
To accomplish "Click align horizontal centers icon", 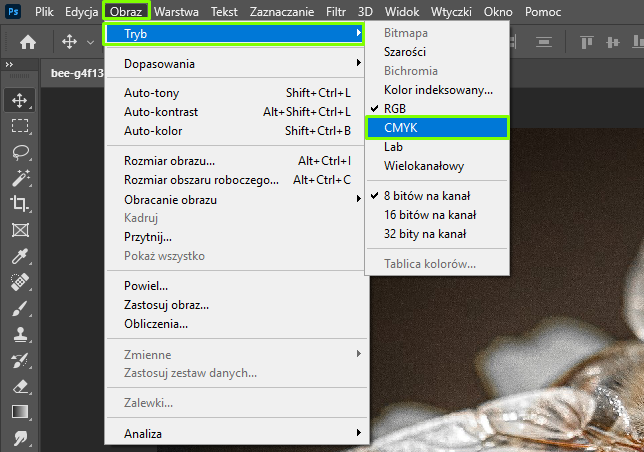I will (543, 42).
